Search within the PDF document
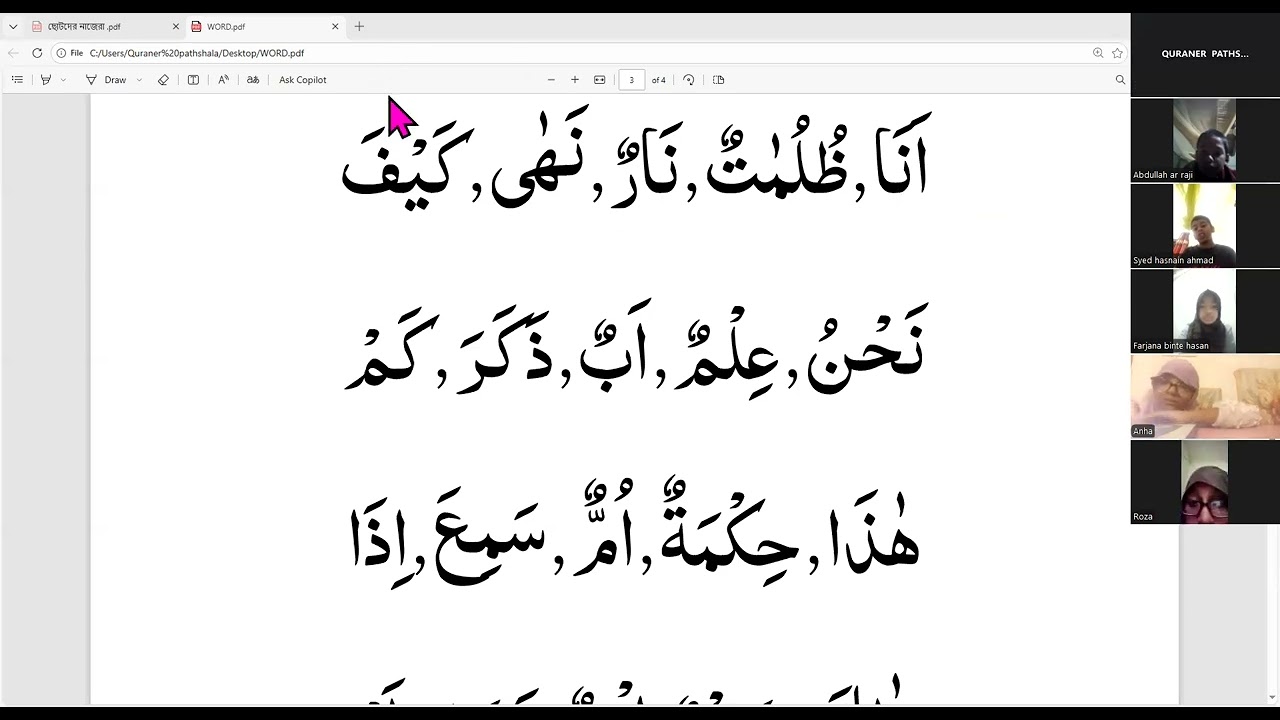Screen dimensions: 1280x720 pyautogui.click(x=1120, y=80)
